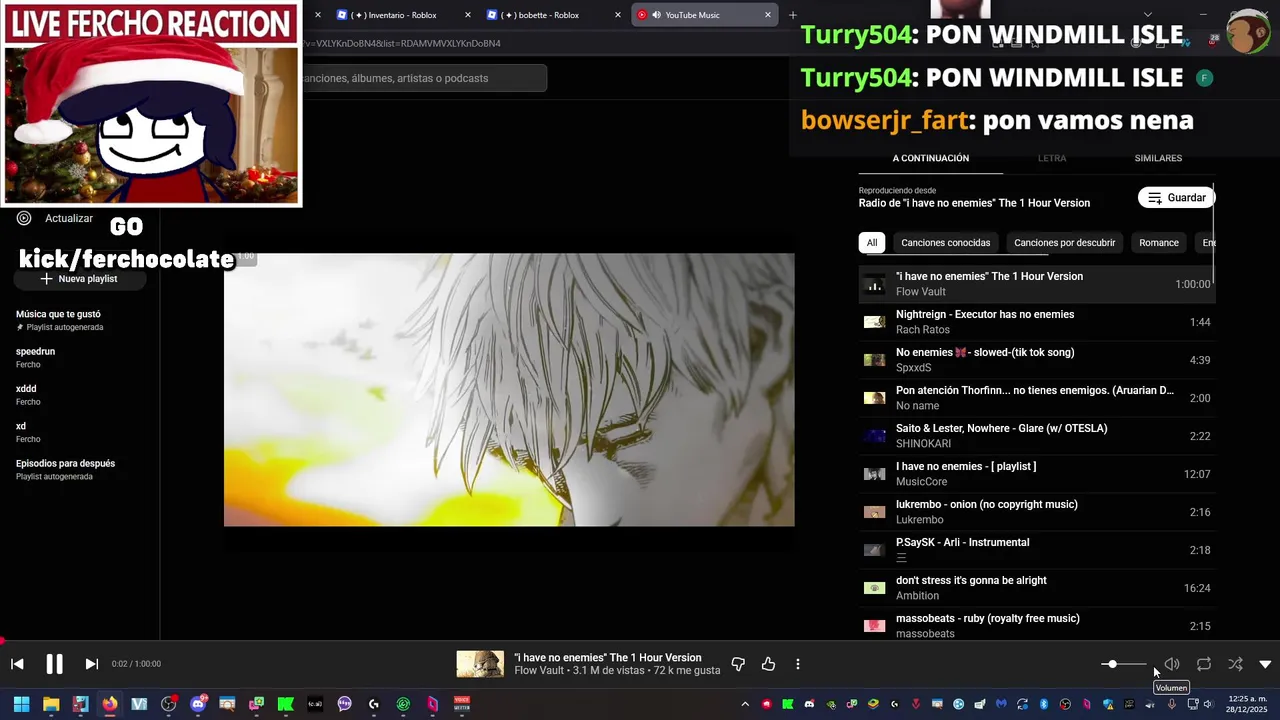The width and height of the screenshot is (1280, 720).
Task: Open Logitech G HUB taskbar icon
Action: click(x=374, y=704)
